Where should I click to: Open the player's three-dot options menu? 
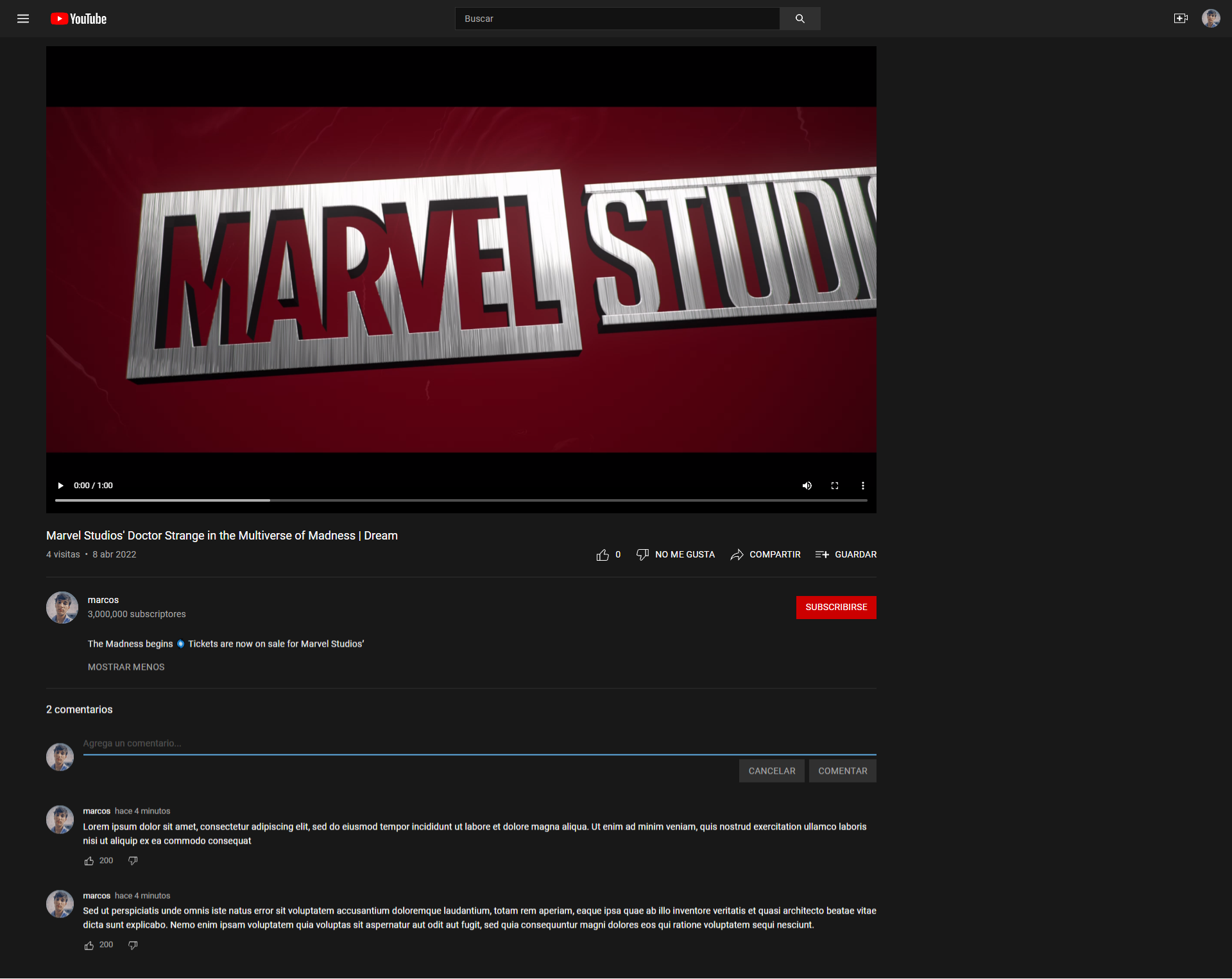point(863,486)
